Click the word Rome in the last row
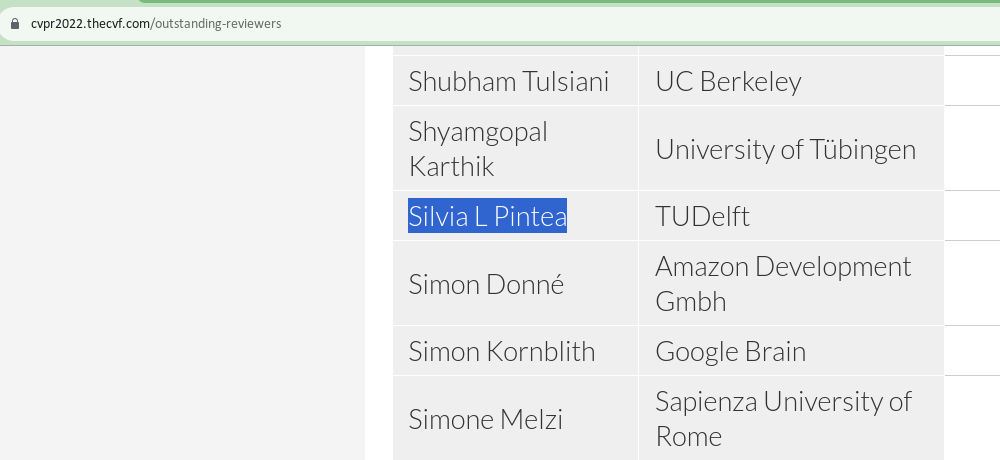The width and height of the screenshot is (1000, 460). coord(688,436)
